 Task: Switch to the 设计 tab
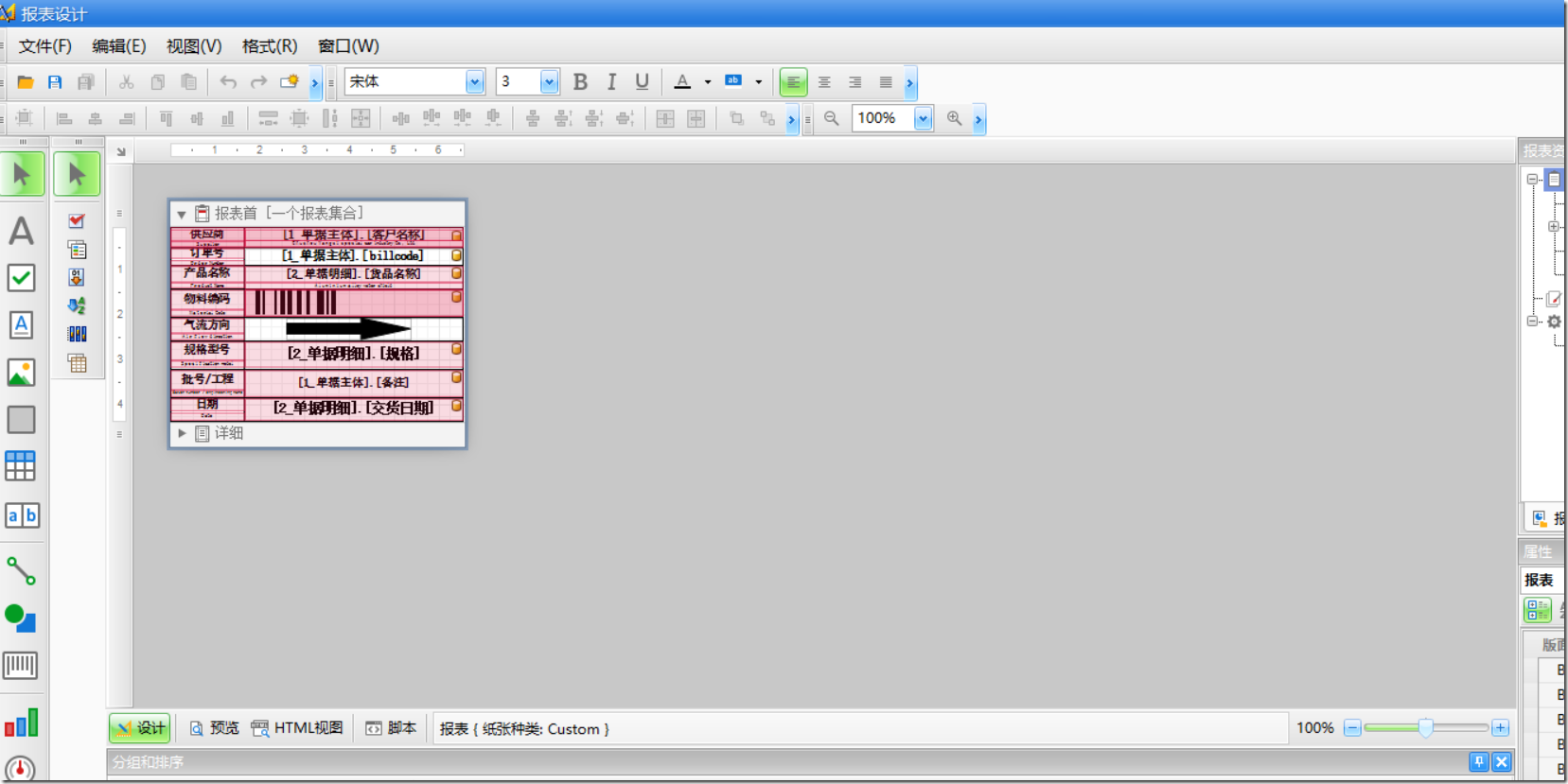click(140, 728)
